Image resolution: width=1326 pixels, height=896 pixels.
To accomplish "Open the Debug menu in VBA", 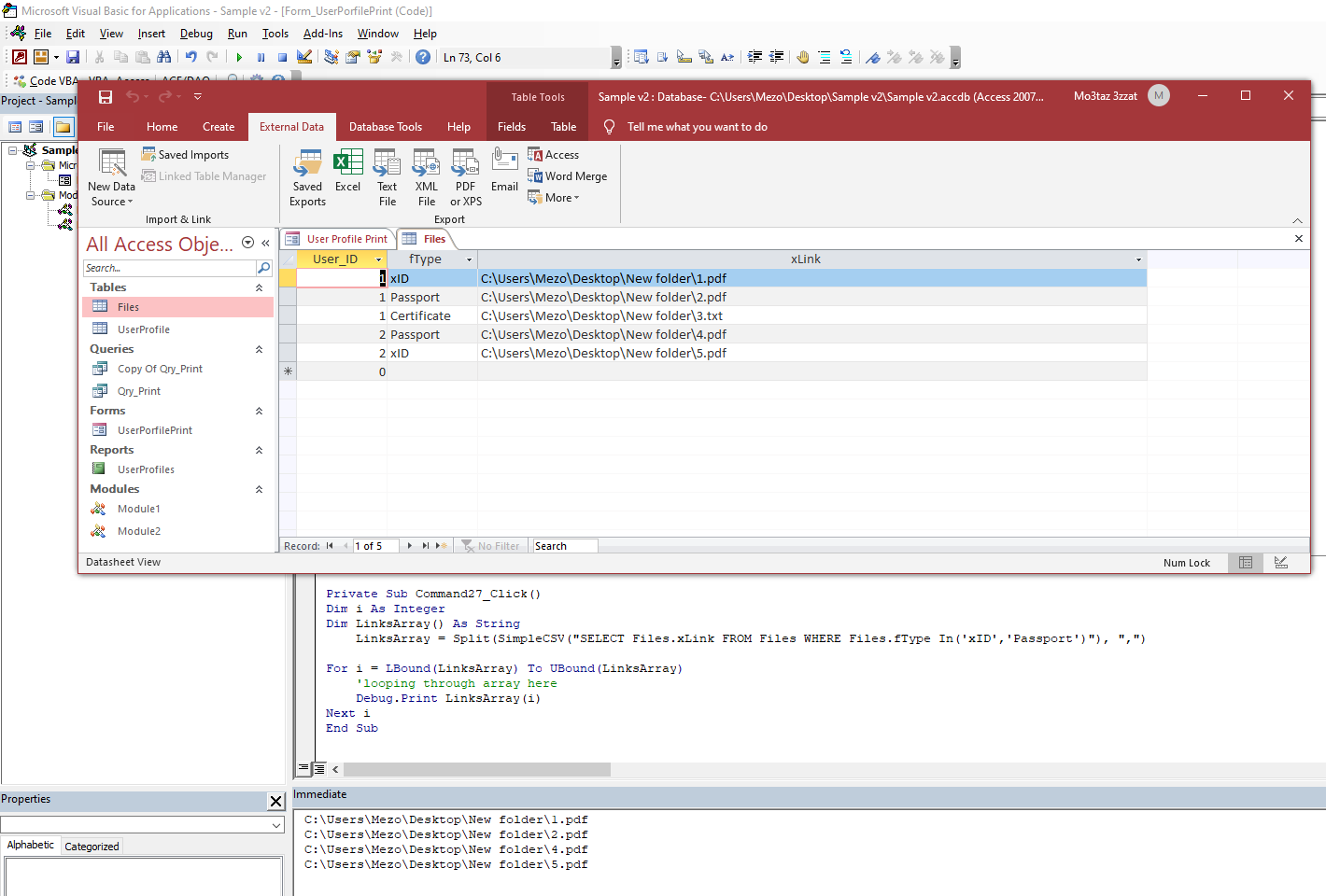I will tap(196, 34).
